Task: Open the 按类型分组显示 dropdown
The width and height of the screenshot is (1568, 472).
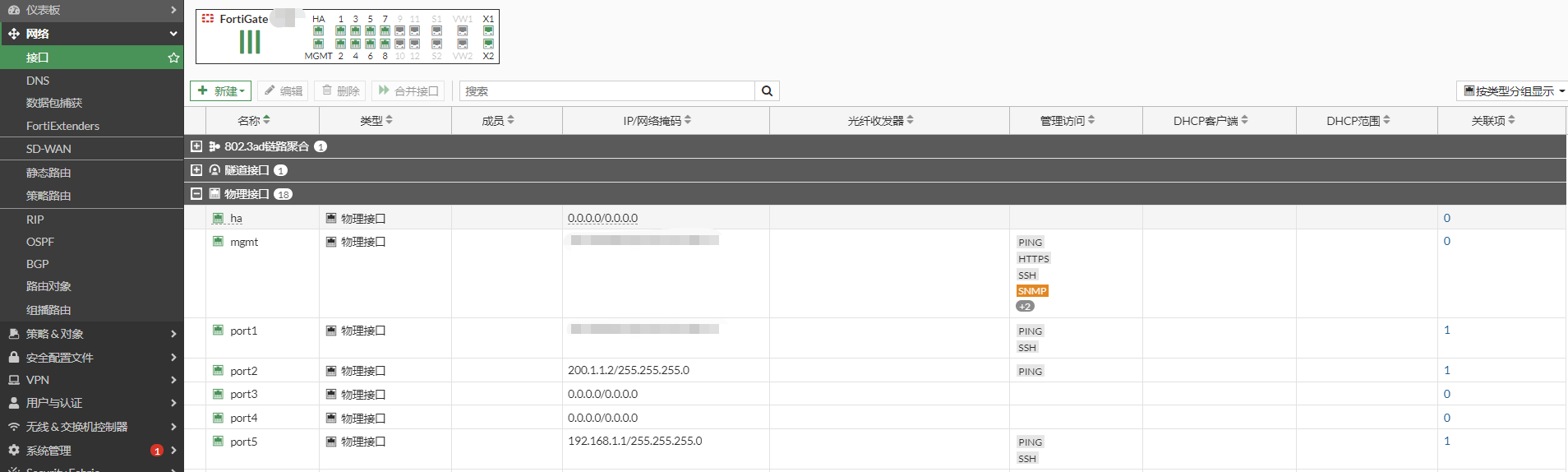Action: pyautogui.click(x=1514, y=91)
